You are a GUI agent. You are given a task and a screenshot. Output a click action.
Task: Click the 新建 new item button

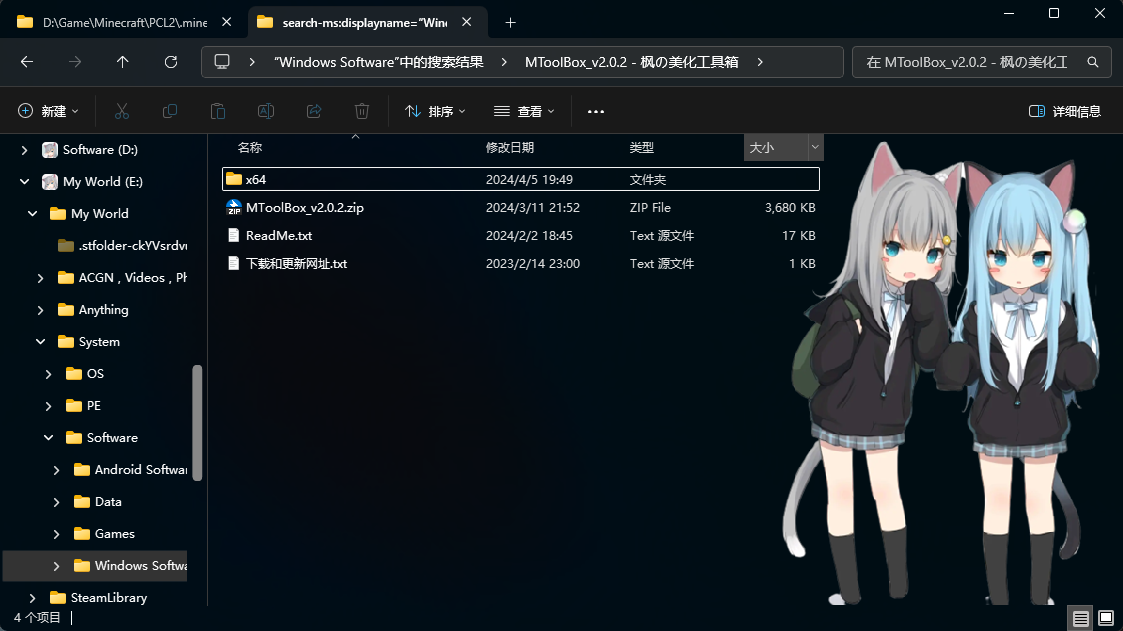point(48,111)
